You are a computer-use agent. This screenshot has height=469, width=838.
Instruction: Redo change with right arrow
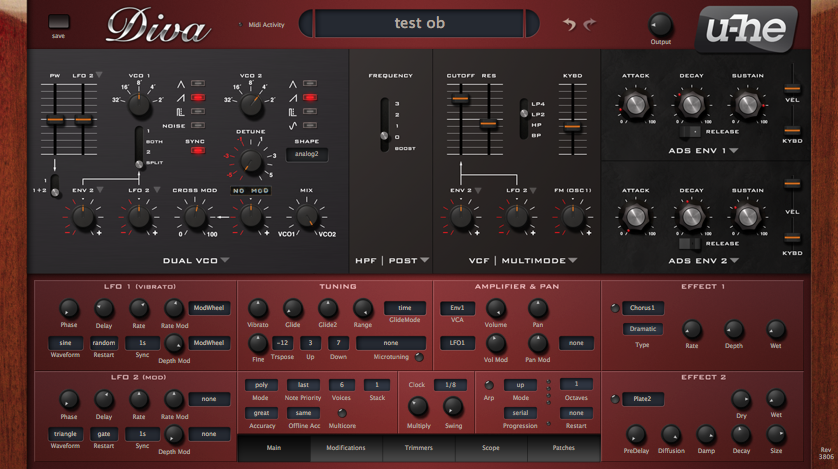coord(589,24)
